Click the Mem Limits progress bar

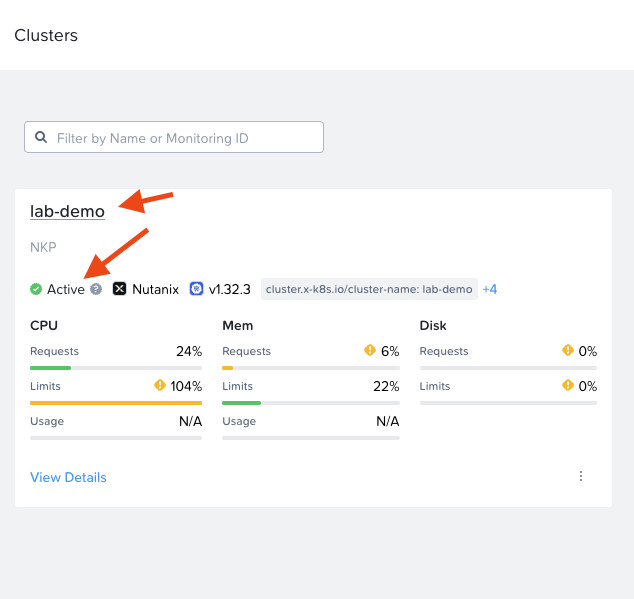pos(311,403)
